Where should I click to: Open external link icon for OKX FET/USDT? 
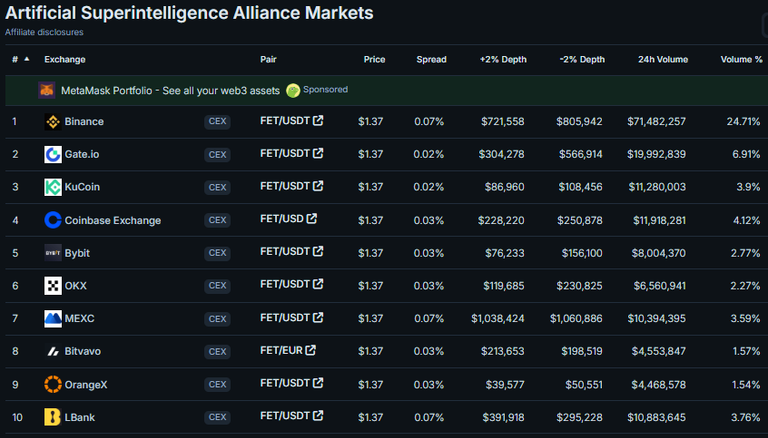click(318, 284)
